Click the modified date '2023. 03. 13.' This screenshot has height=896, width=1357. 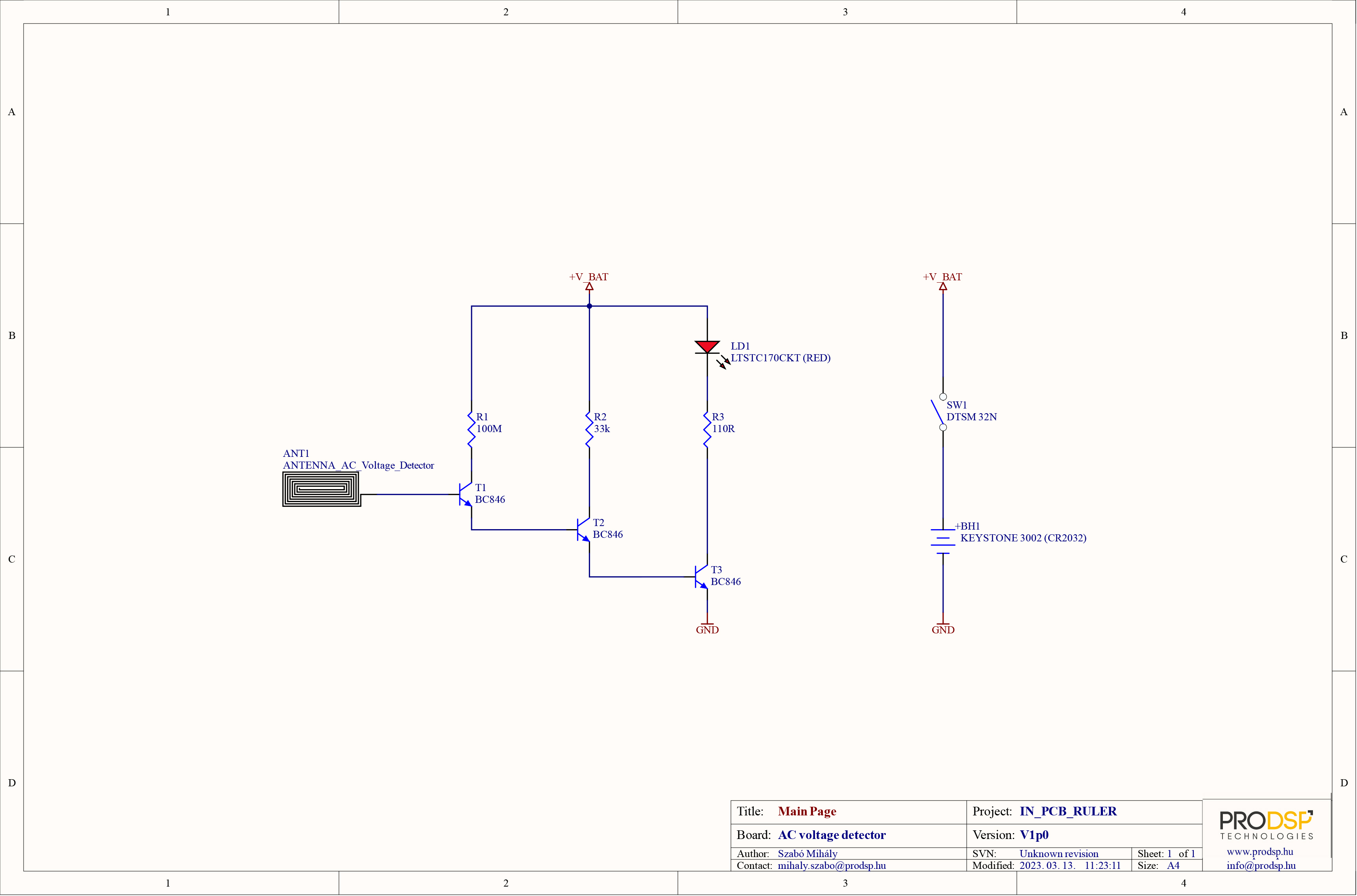(x=1047, y=865)
